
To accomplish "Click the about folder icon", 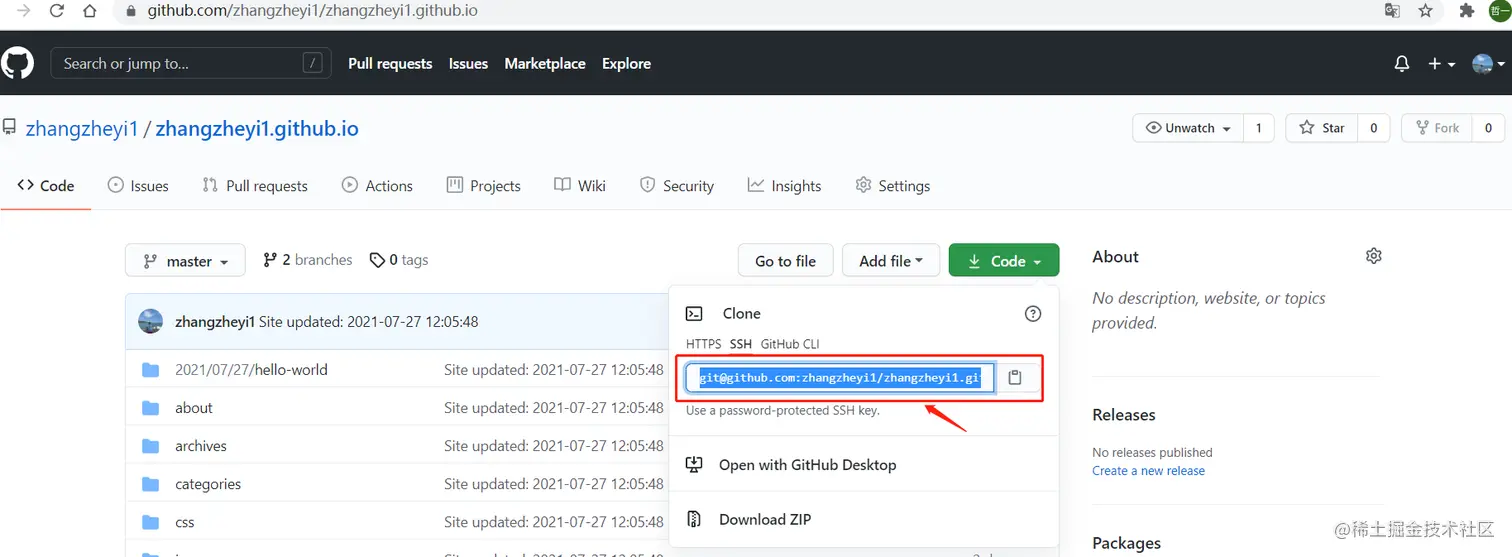I will [151, 408].
